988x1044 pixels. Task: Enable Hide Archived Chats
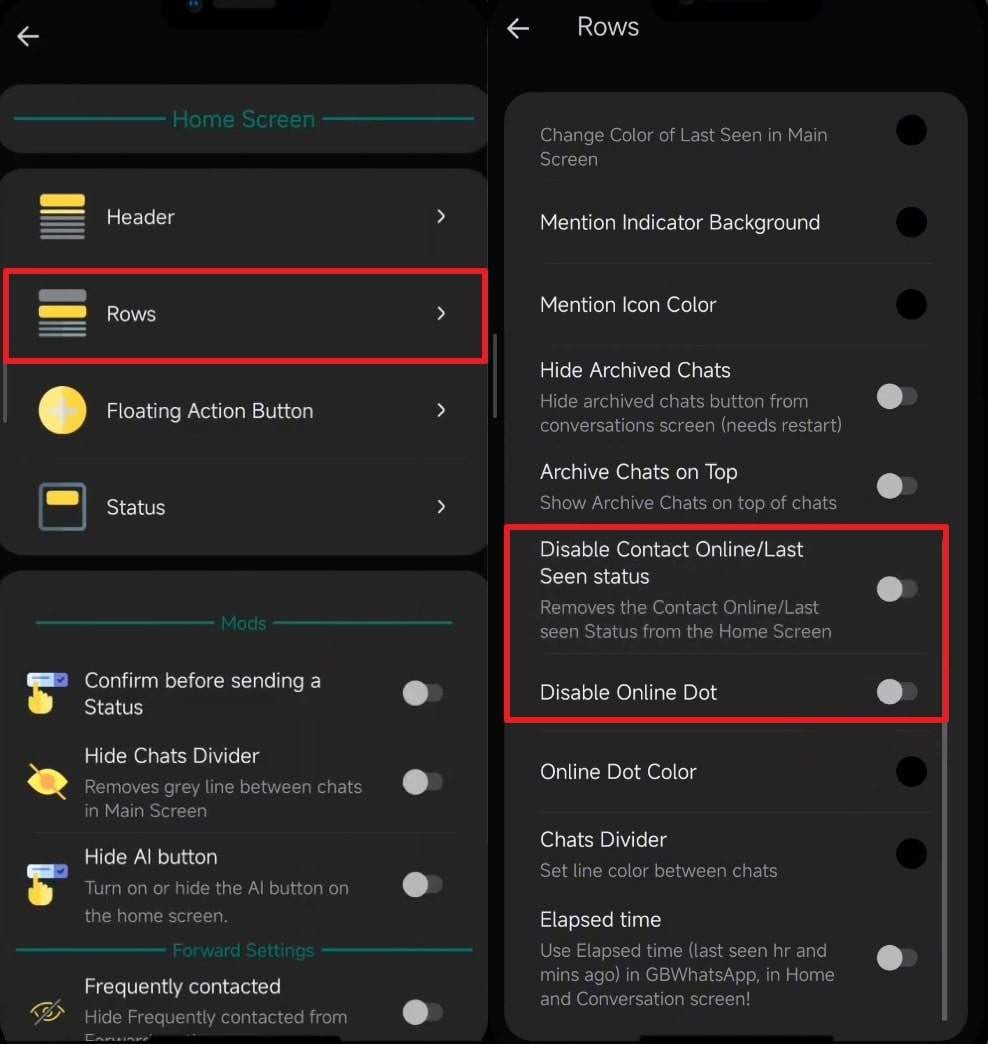(896, 396)
